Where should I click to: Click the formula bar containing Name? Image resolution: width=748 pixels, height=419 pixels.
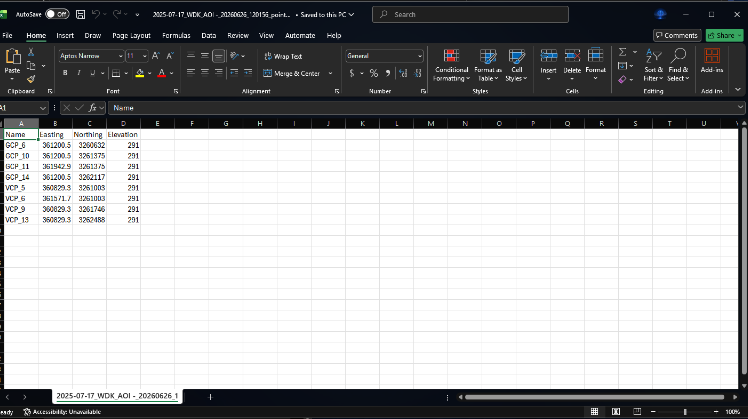click(422, 108)
